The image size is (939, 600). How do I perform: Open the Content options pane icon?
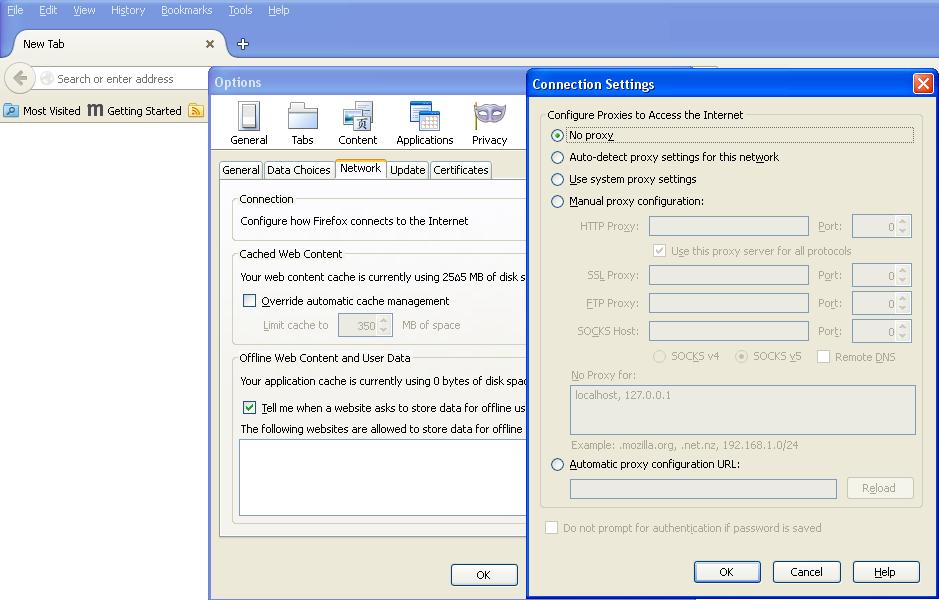[x=358, y=123]
